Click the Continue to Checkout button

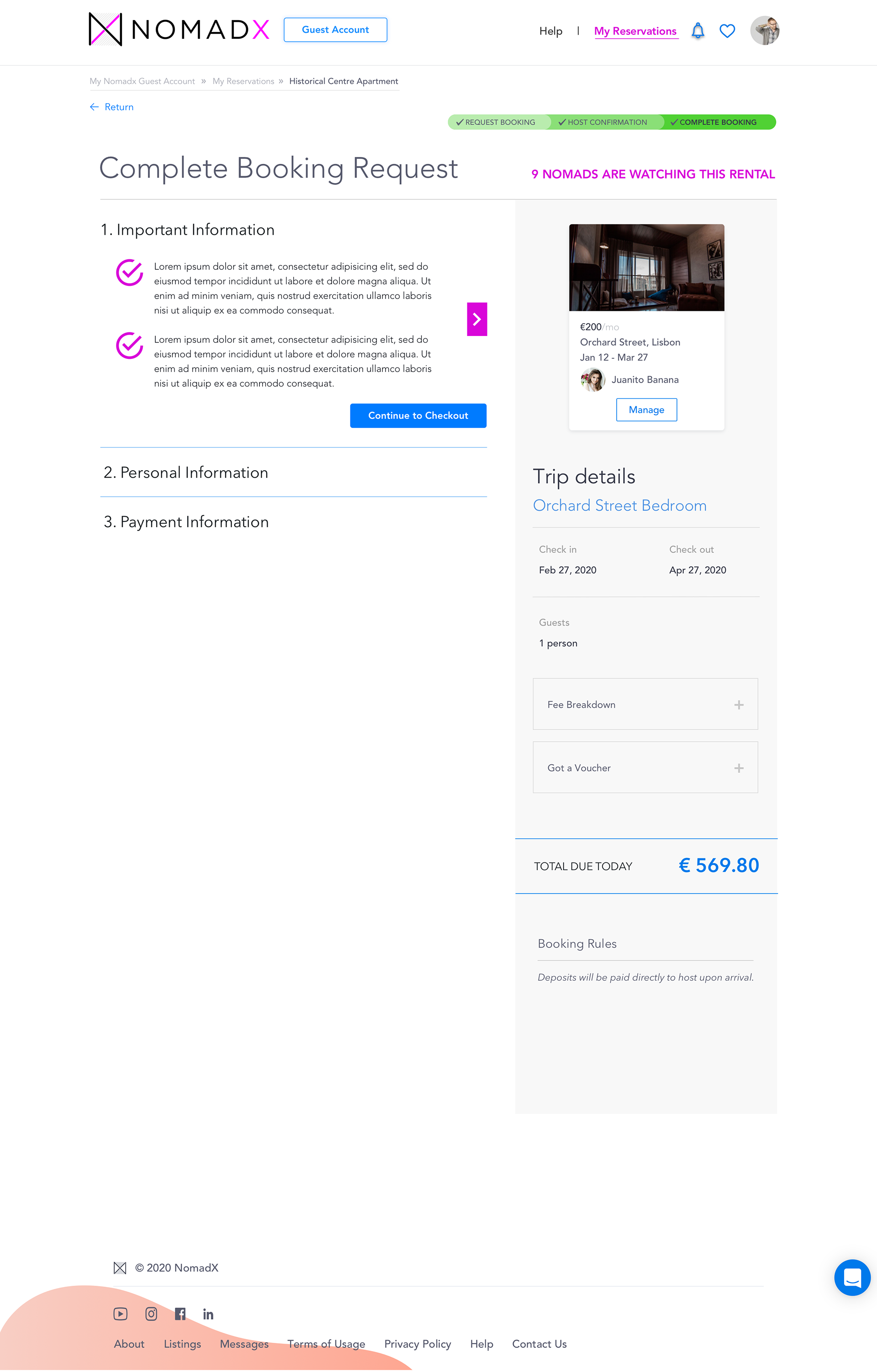point(418,415)
